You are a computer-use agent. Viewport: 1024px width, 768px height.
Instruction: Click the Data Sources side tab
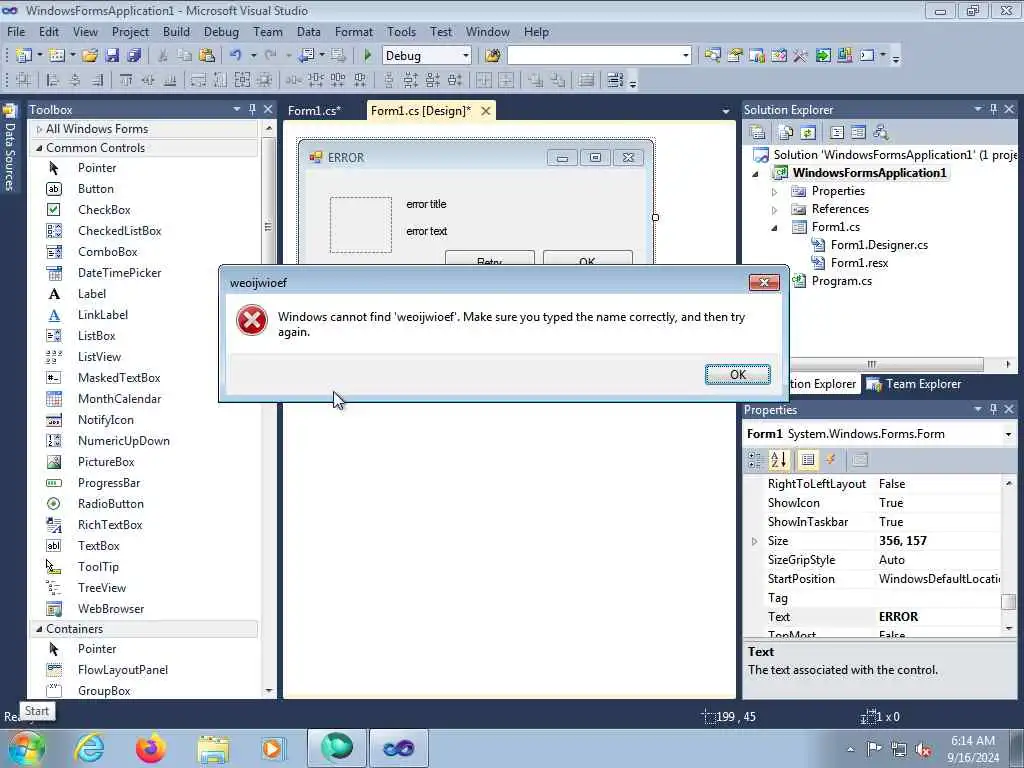tap(9, 149)
